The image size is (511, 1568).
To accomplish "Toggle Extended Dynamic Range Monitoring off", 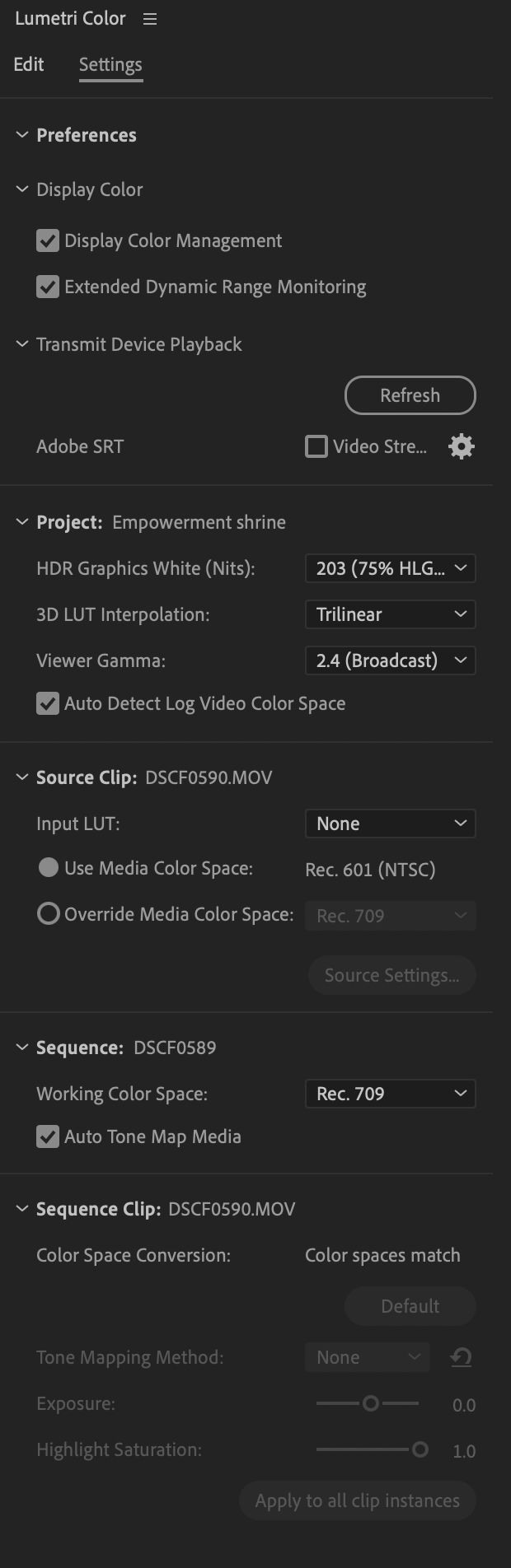I will click(x=47, y=287).
